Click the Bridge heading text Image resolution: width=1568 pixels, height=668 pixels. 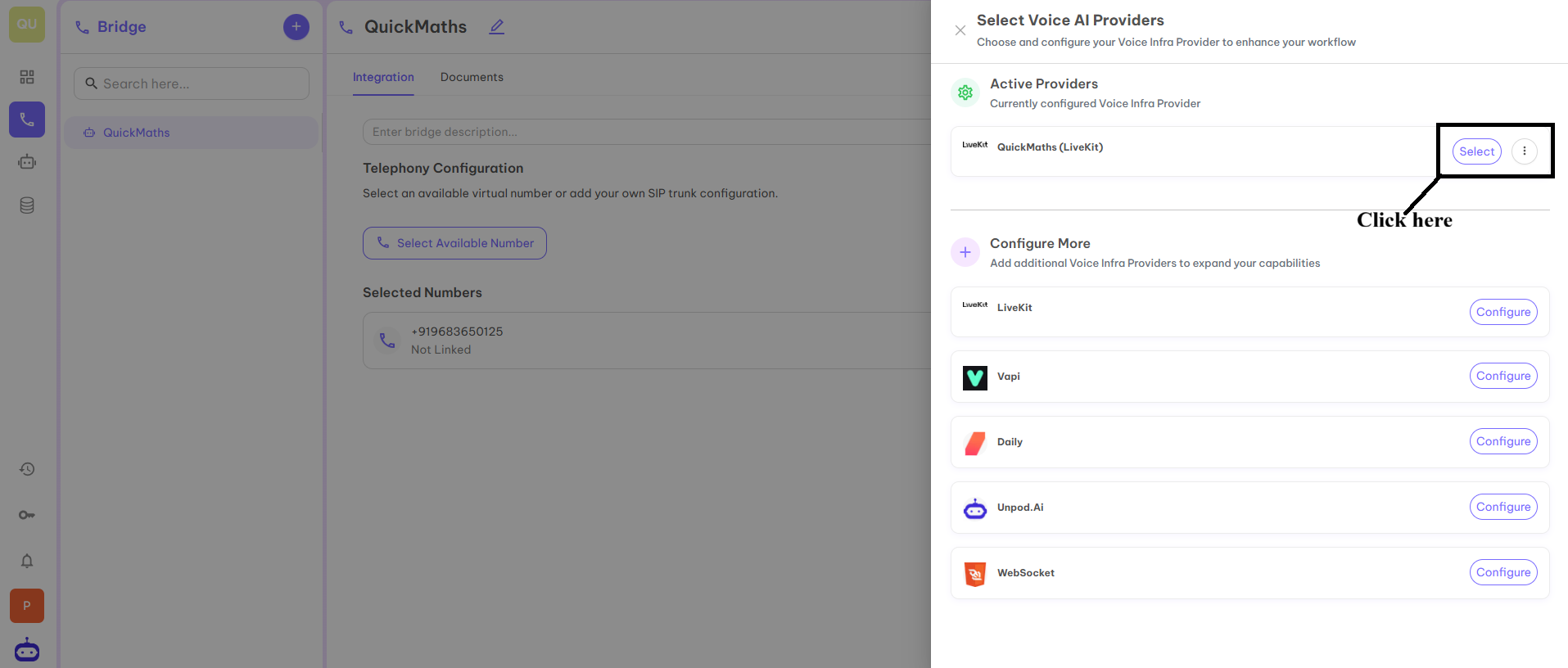pos(122,27)
